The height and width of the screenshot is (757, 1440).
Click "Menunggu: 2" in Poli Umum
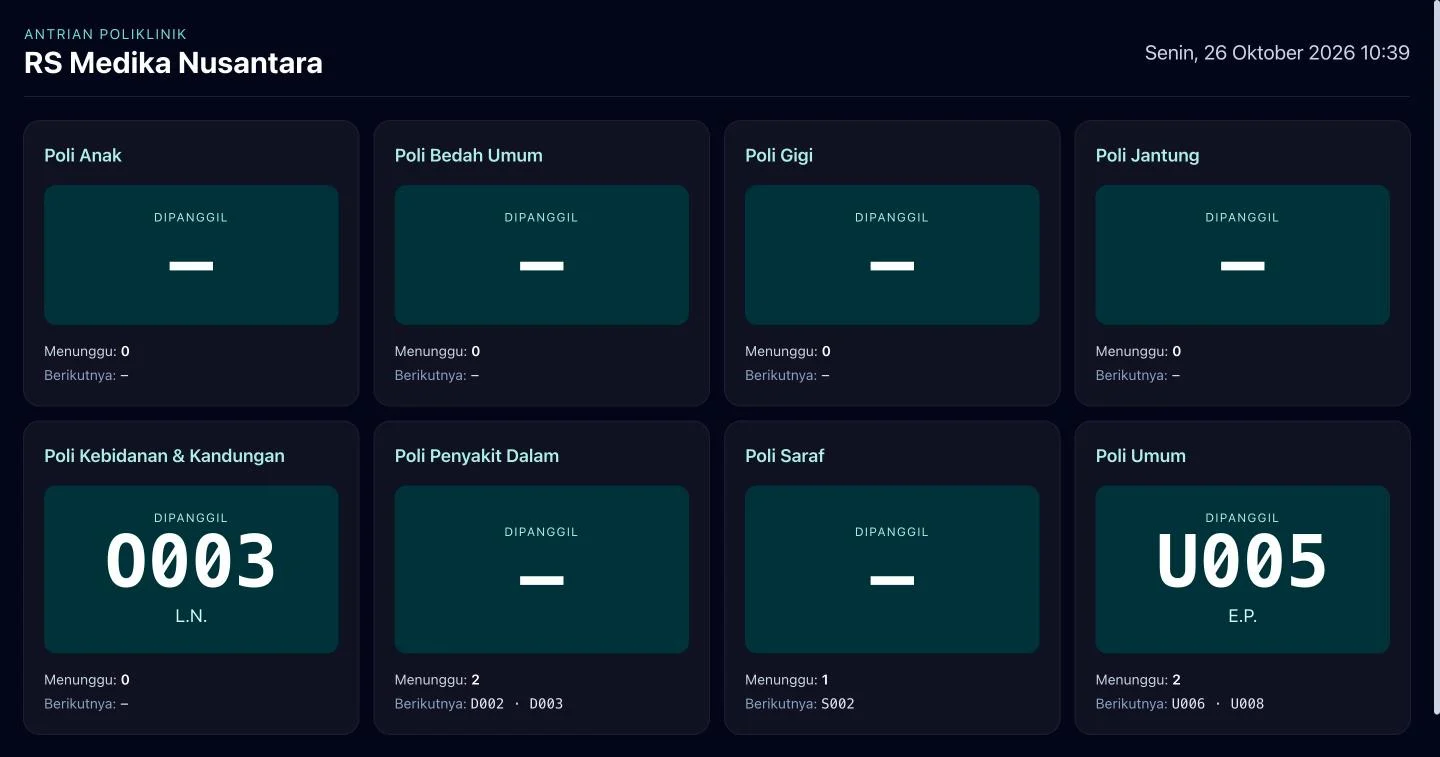pyautogui.click(x=1138, y=680)
